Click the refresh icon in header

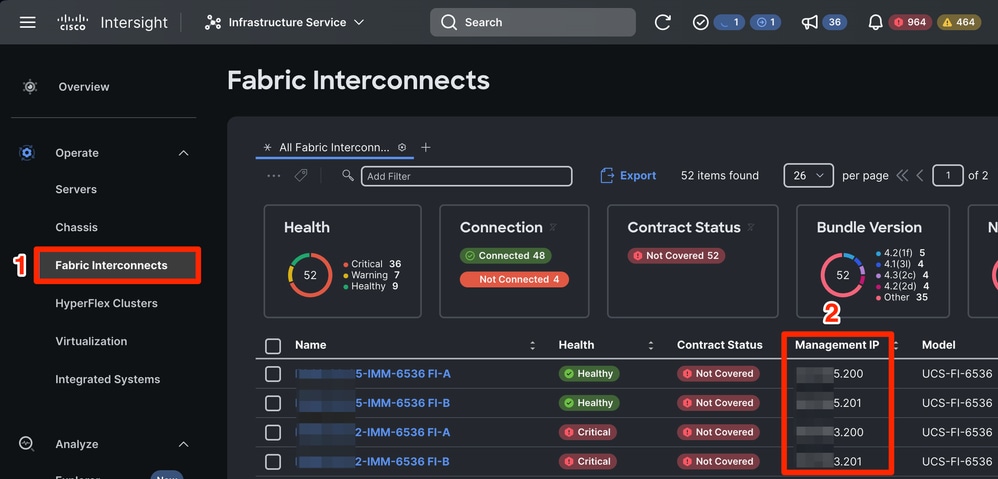click(663, 22)
